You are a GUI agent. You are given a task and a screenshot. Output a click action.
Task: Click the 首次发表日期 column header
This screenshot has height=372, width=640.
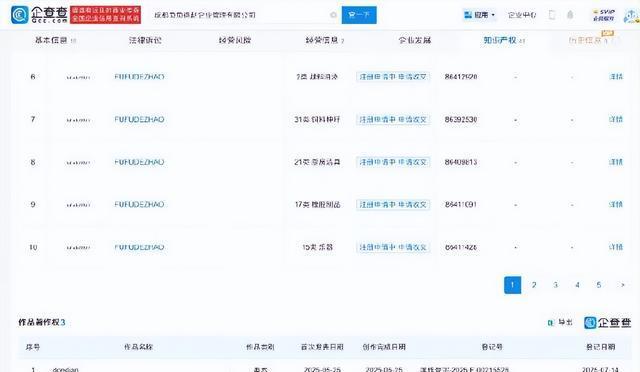(322, 347)
